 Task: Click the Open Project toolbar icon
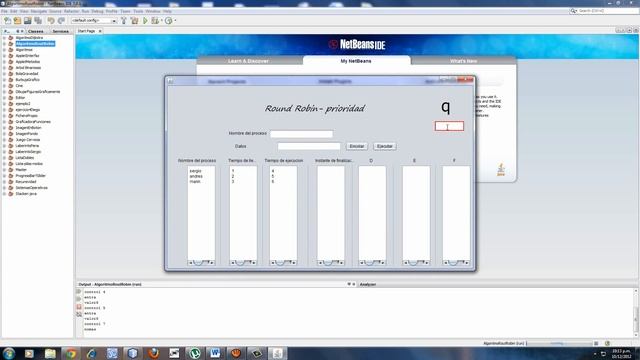[x=27, y=20]
